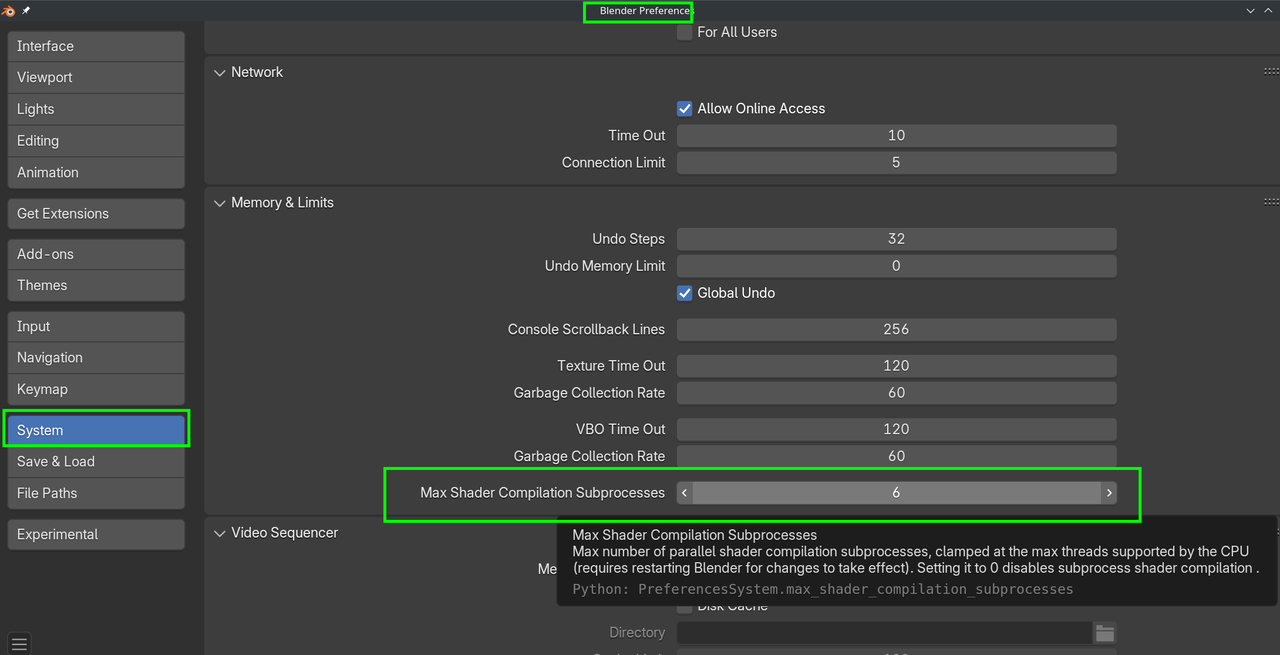Click the pin icon in the title bar
The image size is (1280, 655).
pyautogui.click(x=26, y=10)
